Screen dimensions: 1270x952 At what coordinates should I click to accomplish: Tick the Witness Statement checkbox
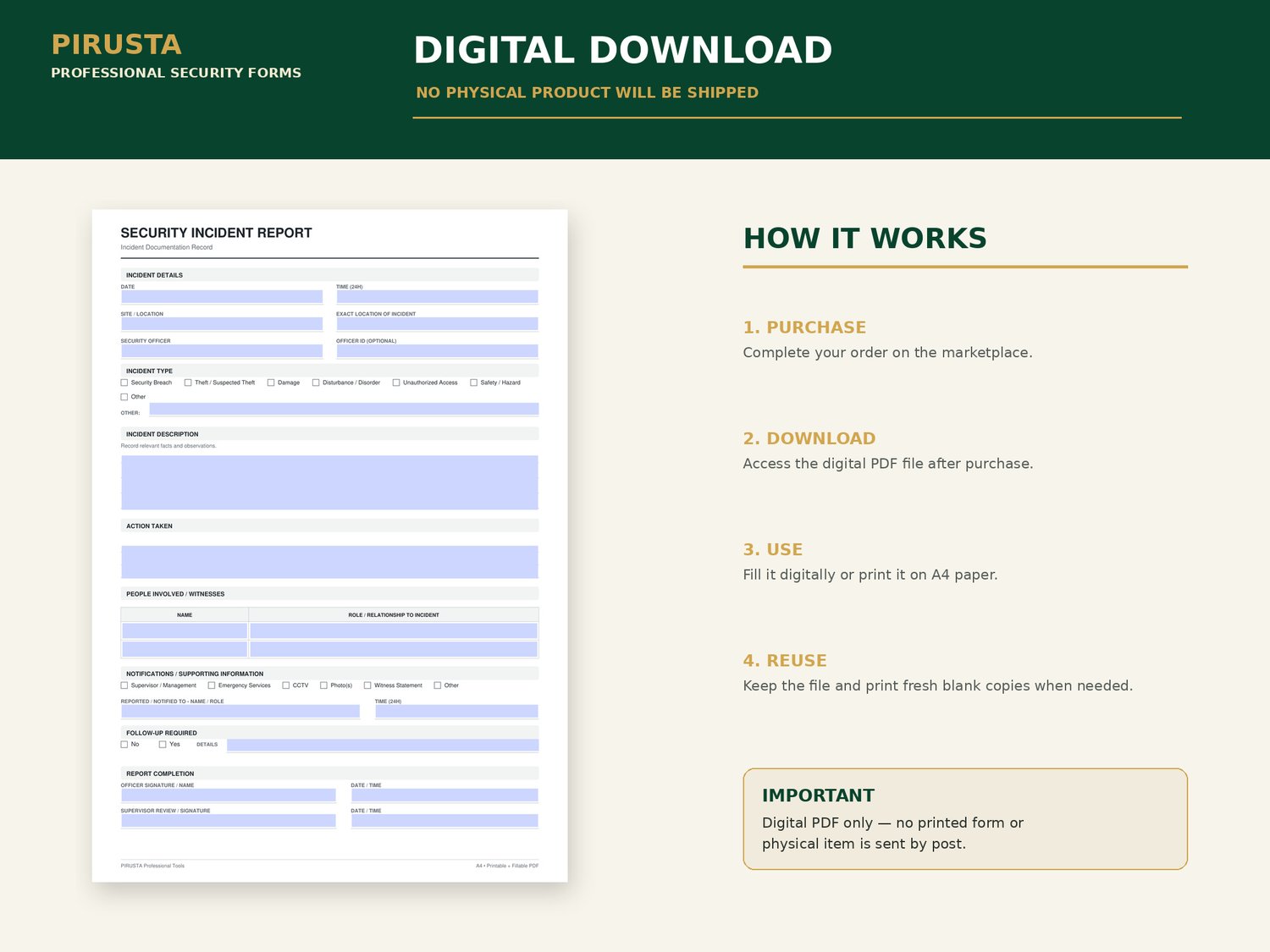[x=367, y=685]
